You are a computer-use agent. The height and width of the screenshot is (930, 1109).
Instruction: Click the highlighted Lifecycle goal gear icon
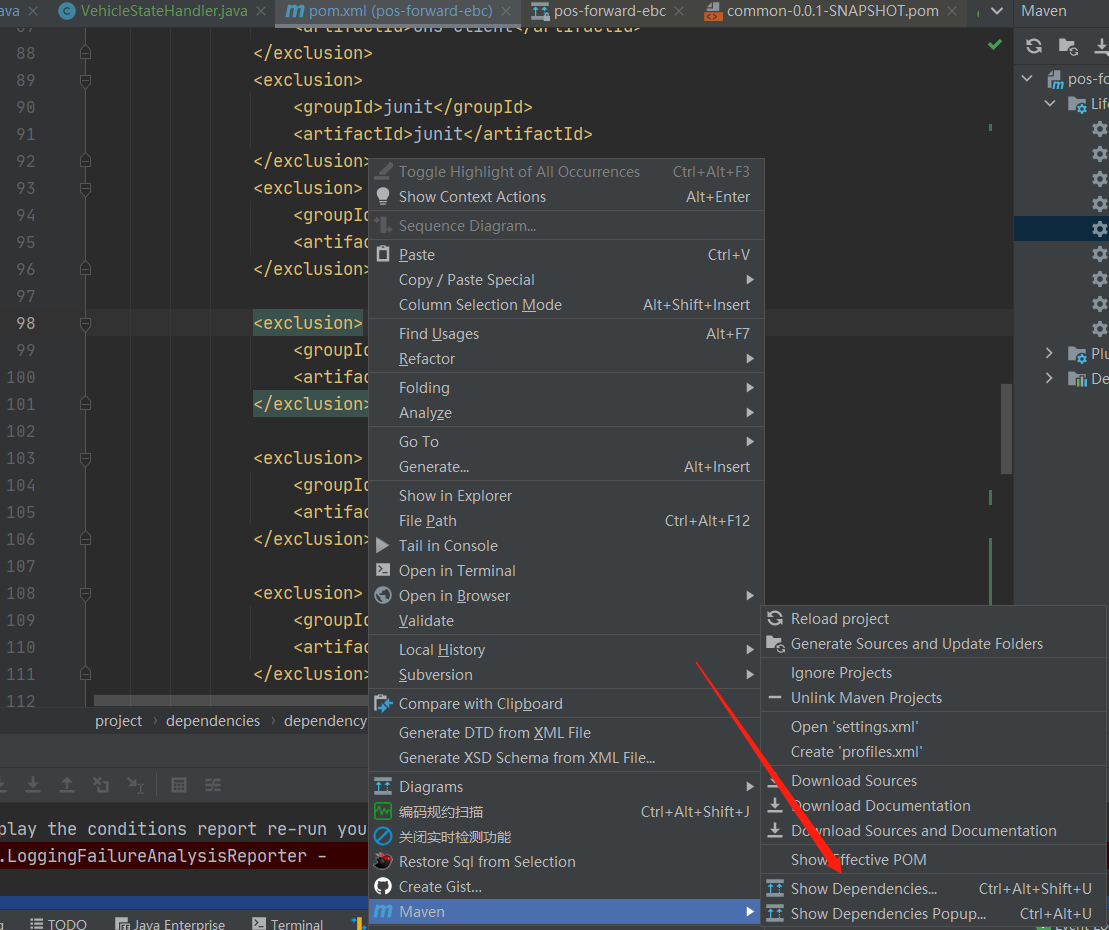(1101, 228)
